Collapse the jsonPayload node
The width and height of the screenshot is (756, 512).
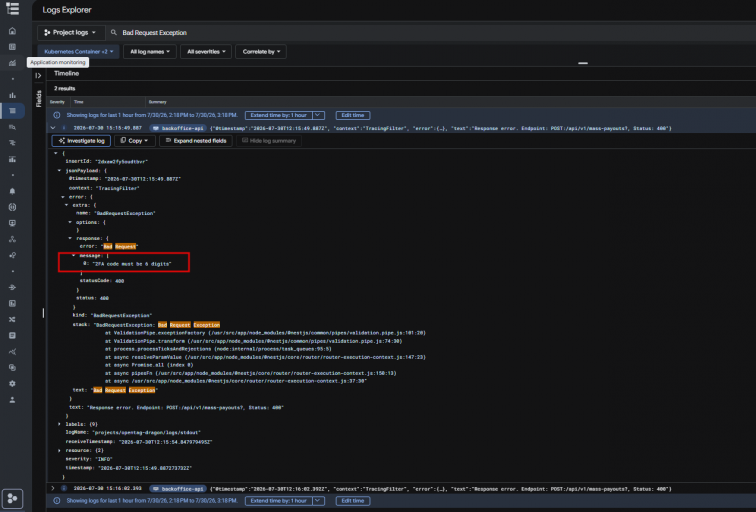[x=59, y=171]
